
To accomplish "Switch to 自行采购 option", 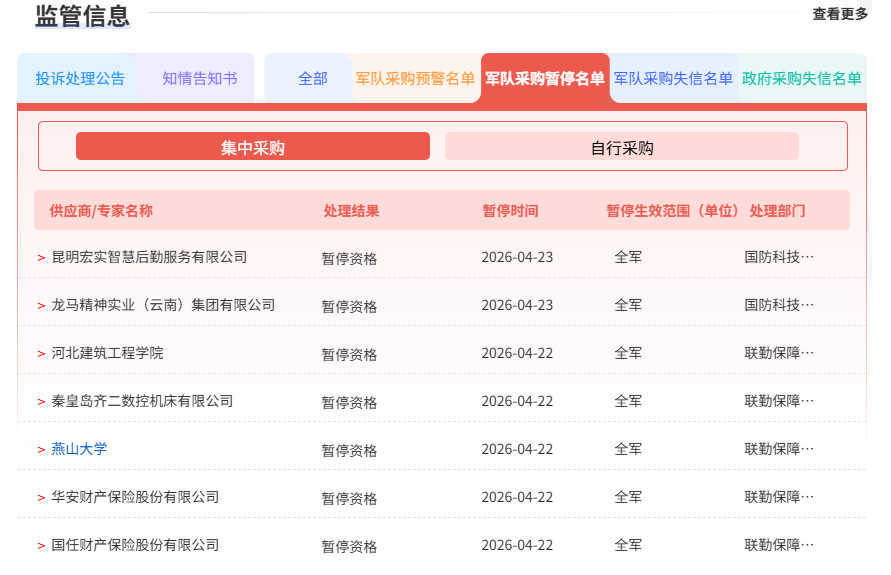I will click(622, 147).
